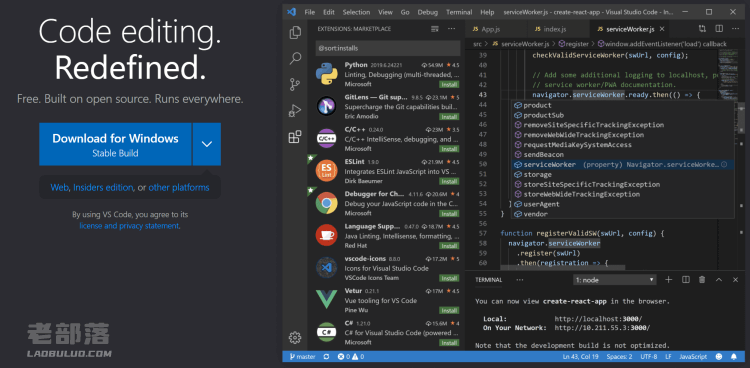Click 'register' breadcrumb in editor
This screenshot has height=368, width=750.
(573, 44)
